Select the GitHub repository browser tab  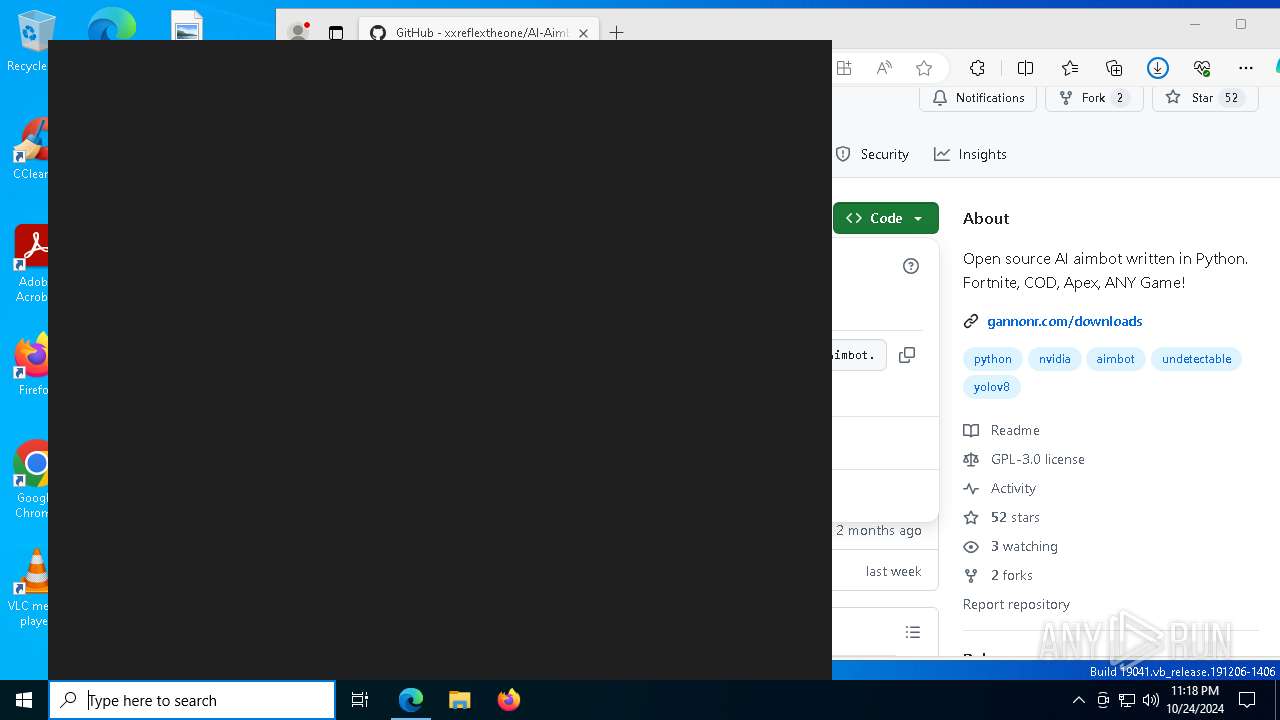(x=478, y=33)
